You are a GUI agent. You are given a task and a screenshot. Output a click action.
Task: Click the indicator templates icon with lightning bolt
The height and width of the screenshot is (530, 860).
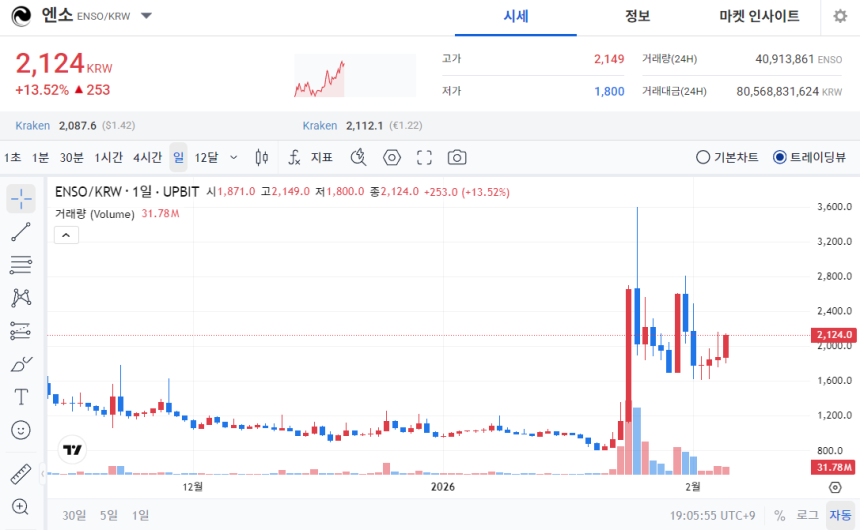tap(358, 158)
